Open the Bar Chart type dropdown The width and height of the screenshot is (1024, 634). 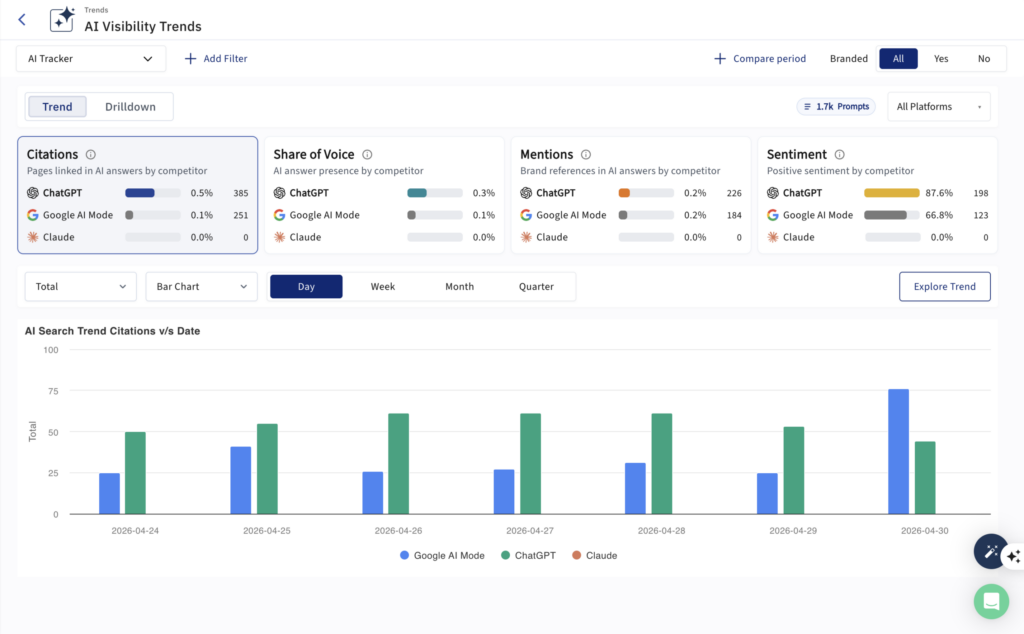click(202, 287)
